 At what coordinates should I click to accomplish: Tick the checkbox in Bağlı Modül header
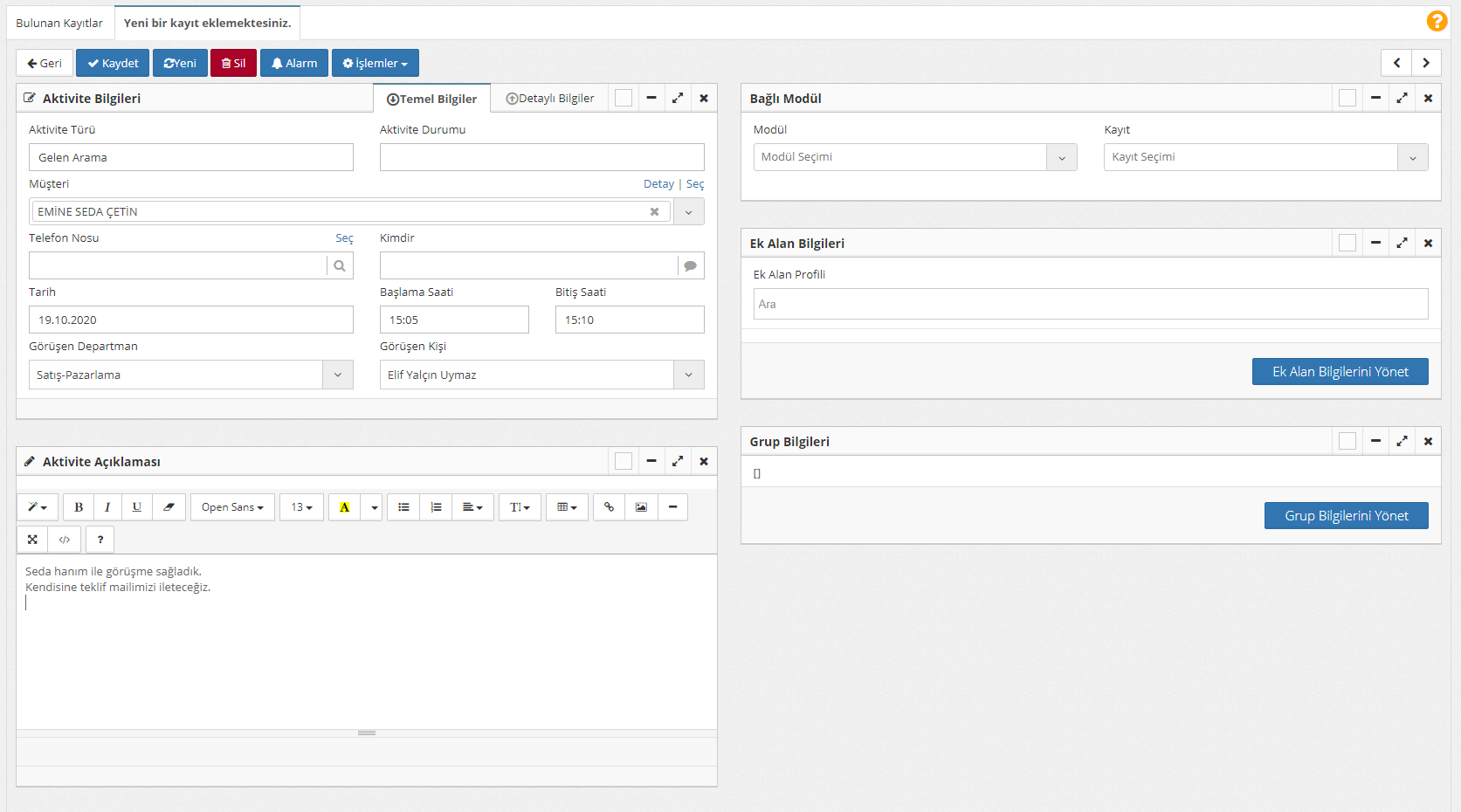click(1347, 99)
